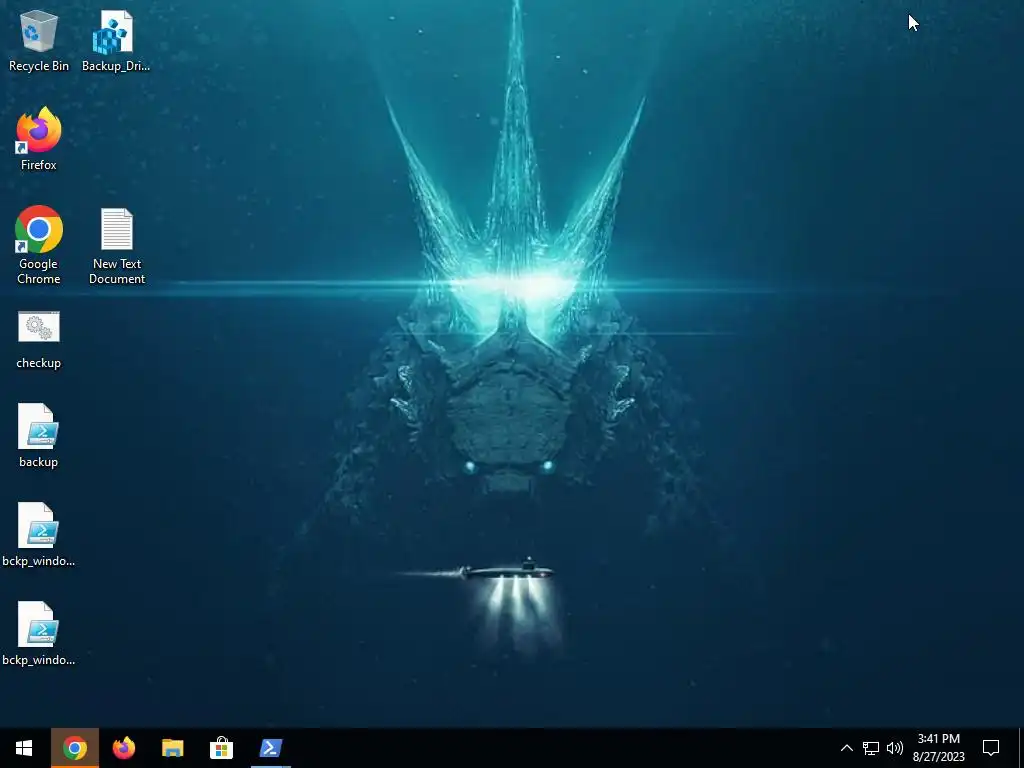The height and width of the screenshot is (768, 1024).
Task: Switch to PowerShell in the taskbar
Action: 270,748
